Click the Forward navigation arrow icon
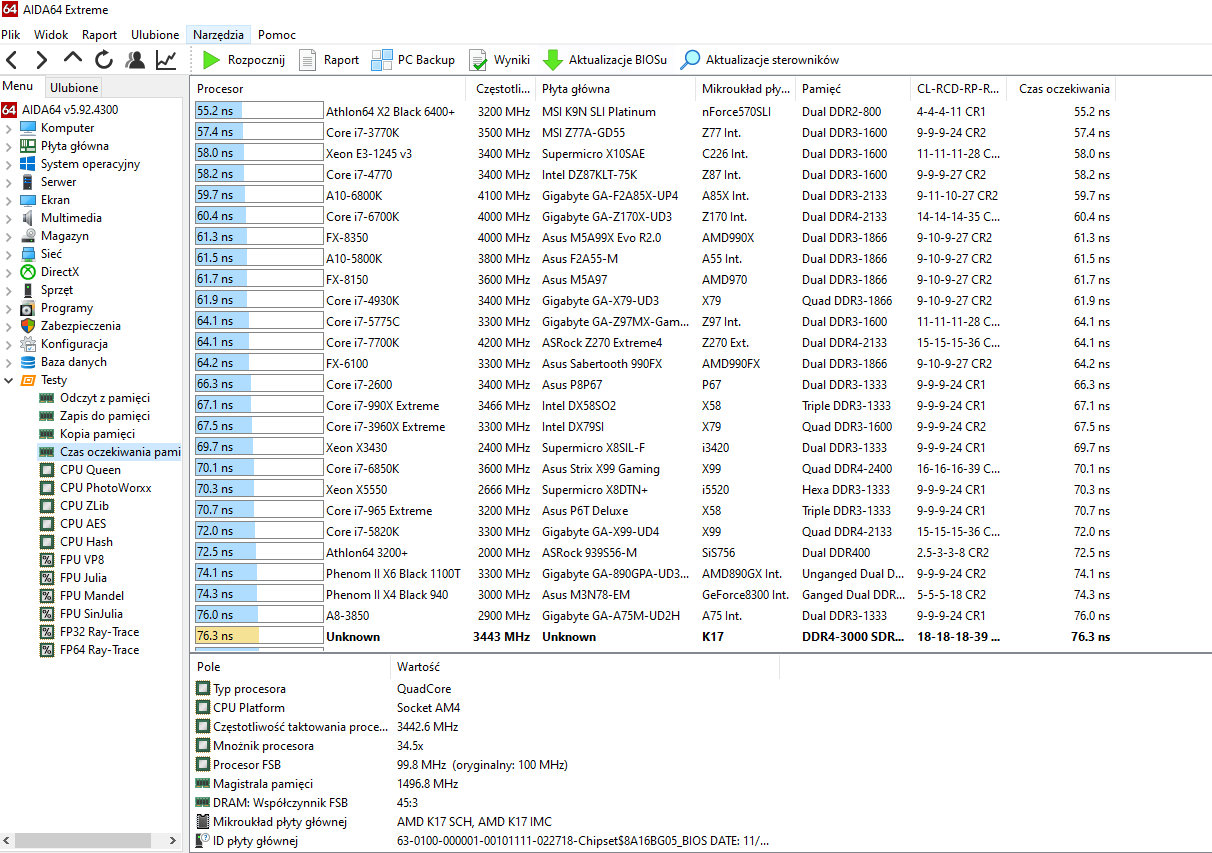Screen dimensions: 1212x853 point(42,60)
